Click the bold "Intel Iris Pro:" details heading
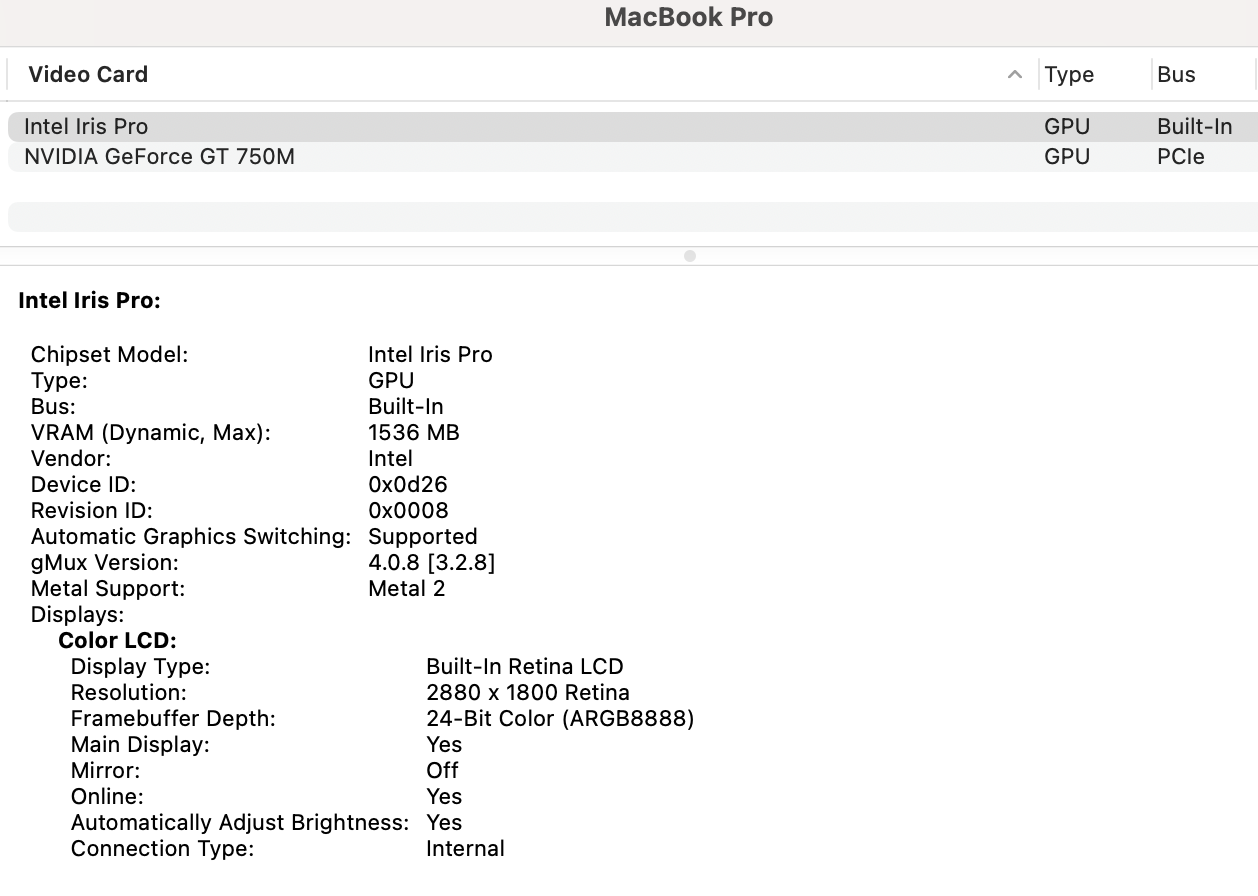Screen dimensions: 1258x896 tap(89, 300)
